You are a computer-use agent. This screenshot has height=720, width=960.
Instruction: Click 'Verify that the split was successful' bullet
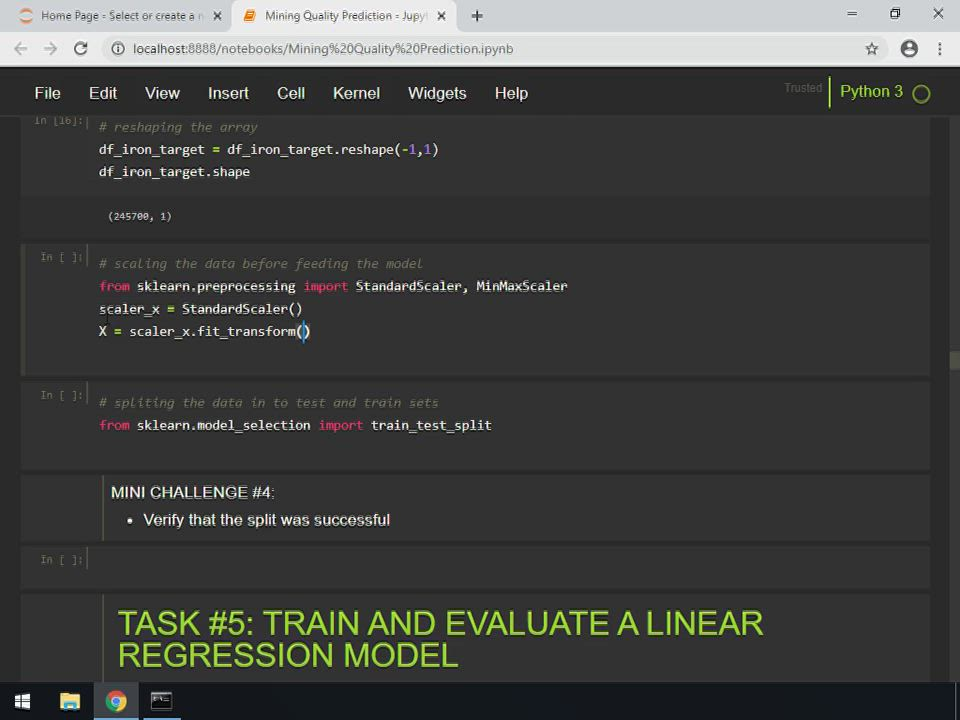266,520
